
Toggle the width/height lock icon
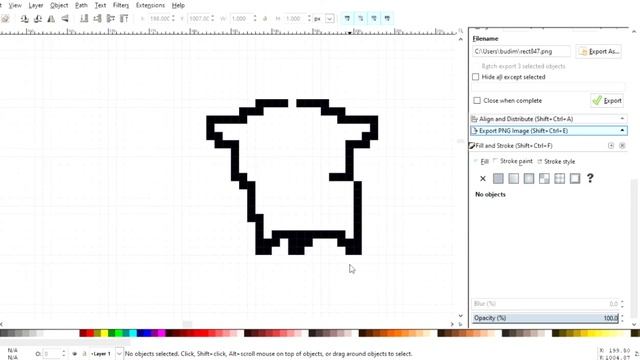pos(265,19)
